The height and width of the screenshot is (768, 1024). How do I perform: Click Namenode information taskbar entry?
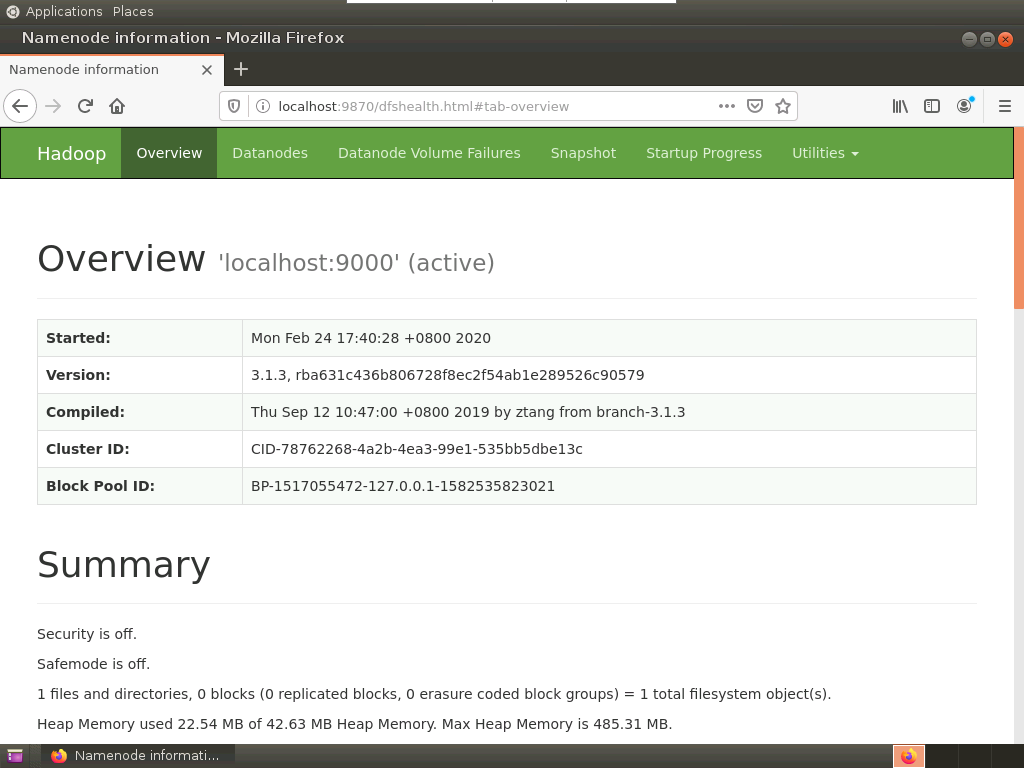(x=137, y=756)
